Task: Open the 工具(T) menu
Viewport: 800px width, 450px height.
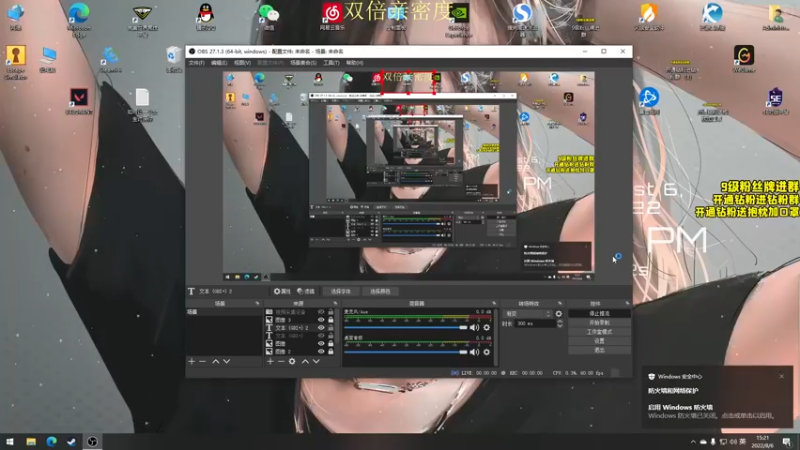Action: click(x=331, y=63)
